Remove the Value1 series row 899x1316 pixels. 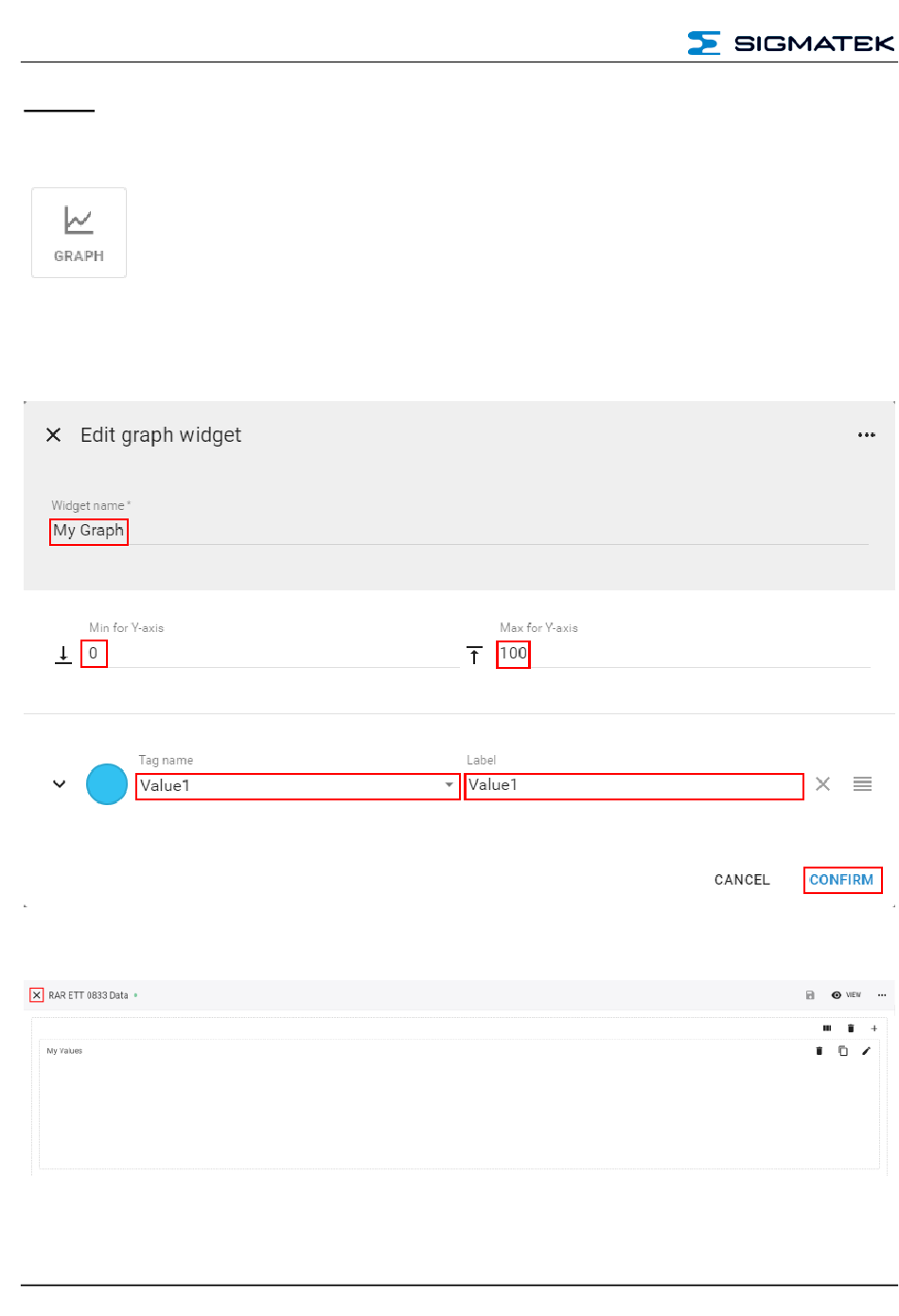tap(823, 784)
